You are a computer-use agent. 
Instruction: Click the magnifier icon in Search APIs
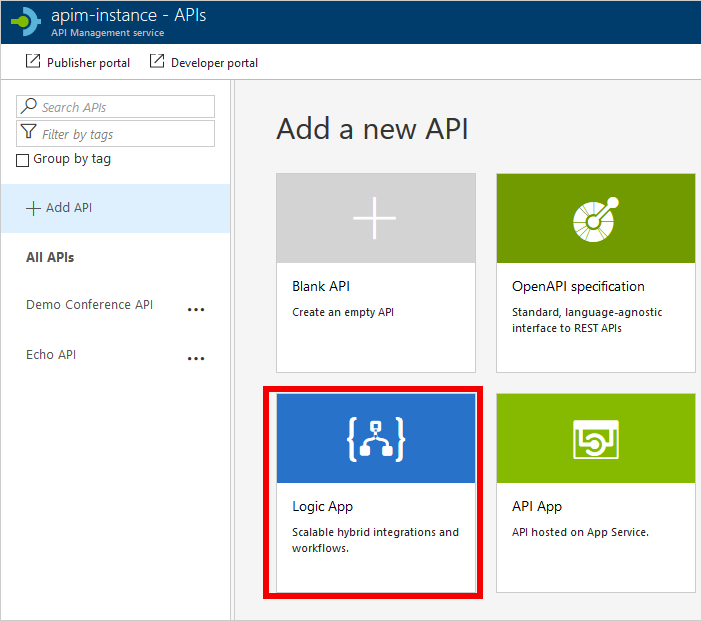tap(29, 106)
